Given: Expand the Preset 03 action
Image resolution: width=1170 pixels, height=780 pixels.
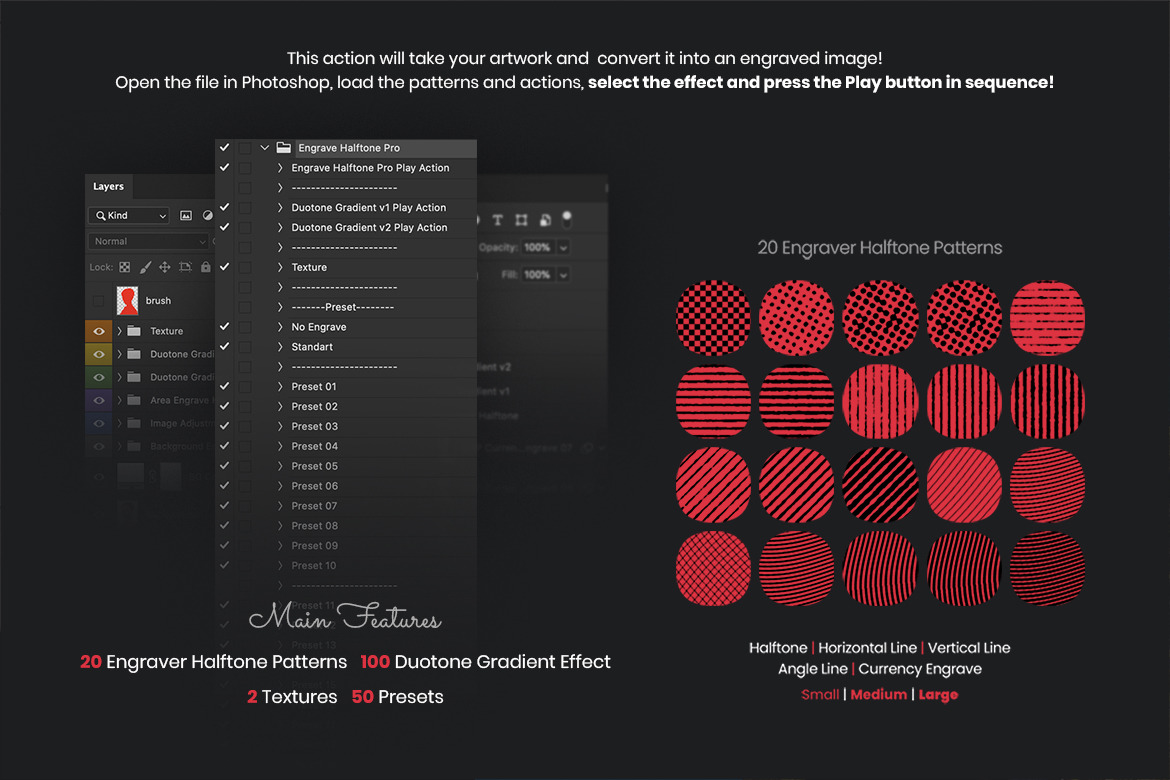Looking at the screenshot, I should point(280,426).
